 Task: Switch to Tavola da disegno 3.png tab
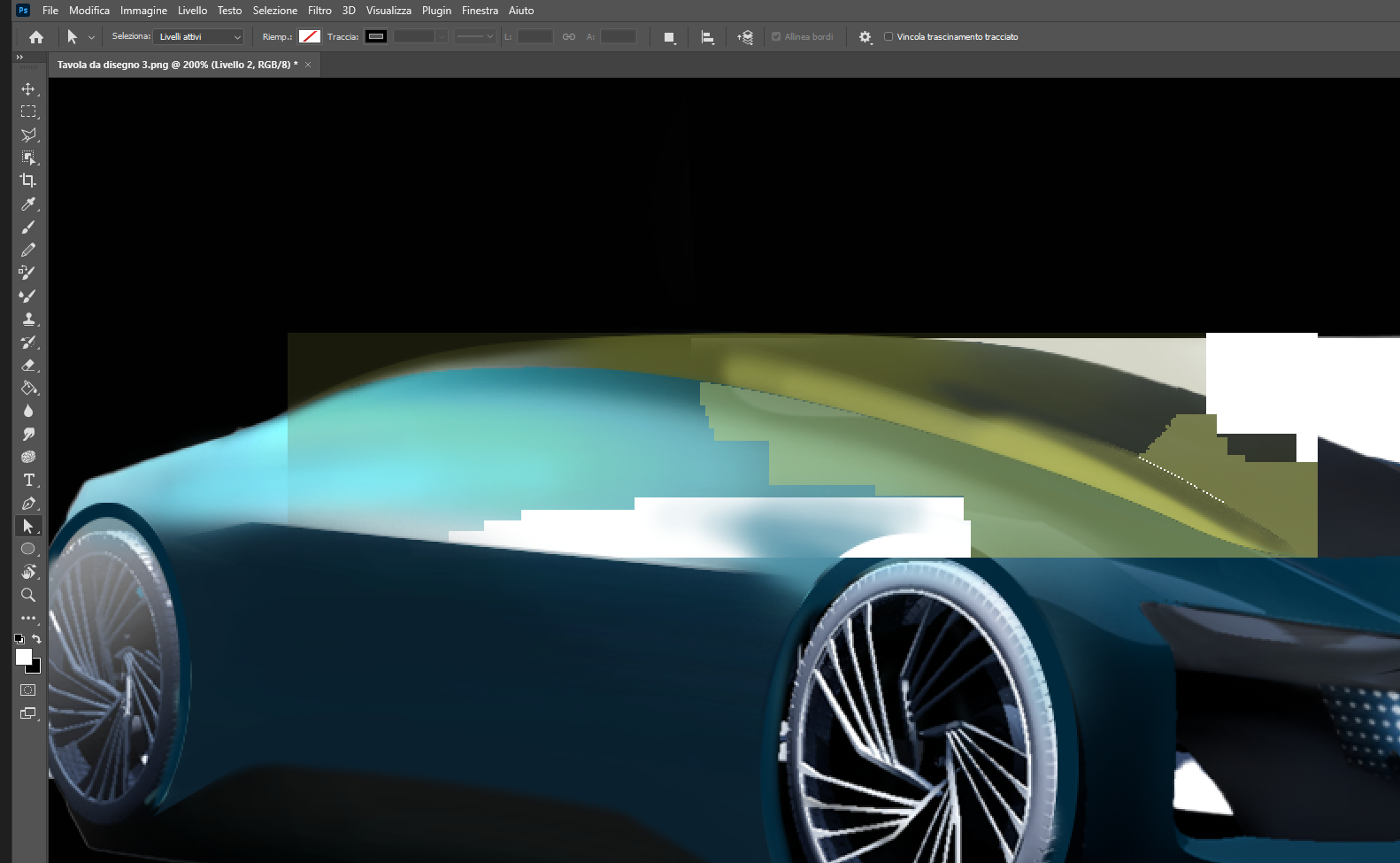(177, 65)
